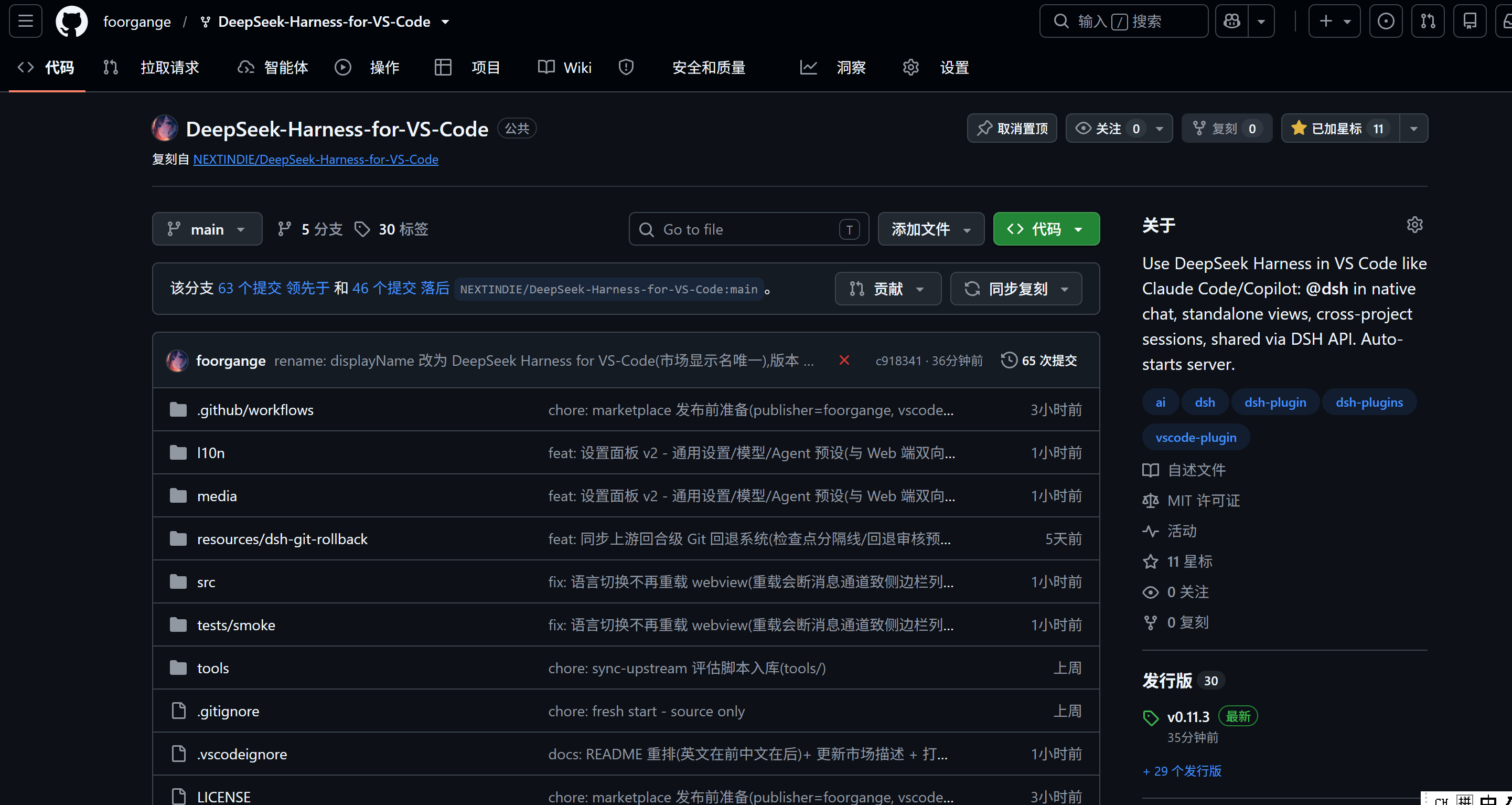
Task: Open the LICENSE file
Action: click(223, 797)
